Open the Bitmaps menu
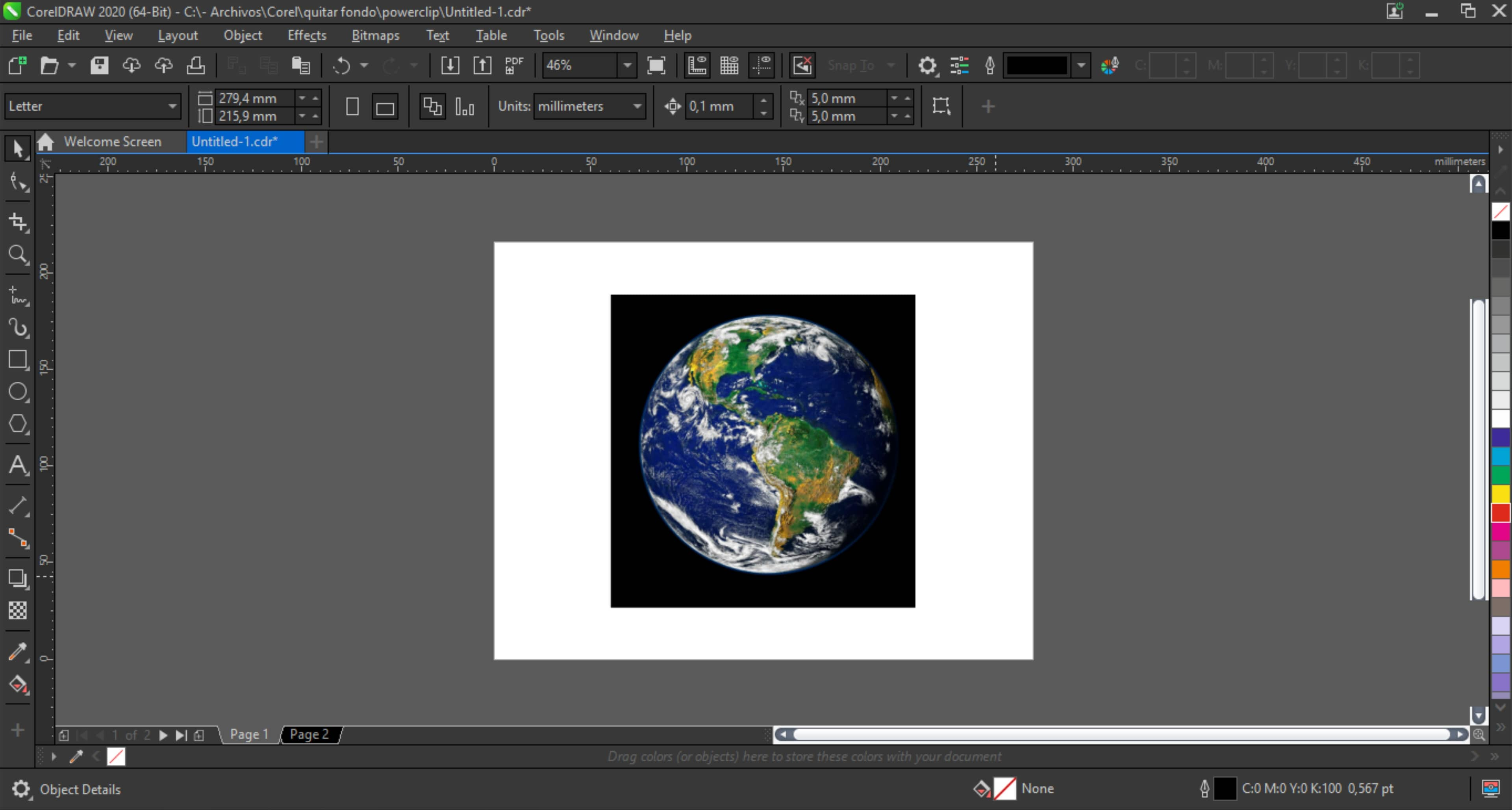This screenshot has height=810, width=1512. [374, 35]
